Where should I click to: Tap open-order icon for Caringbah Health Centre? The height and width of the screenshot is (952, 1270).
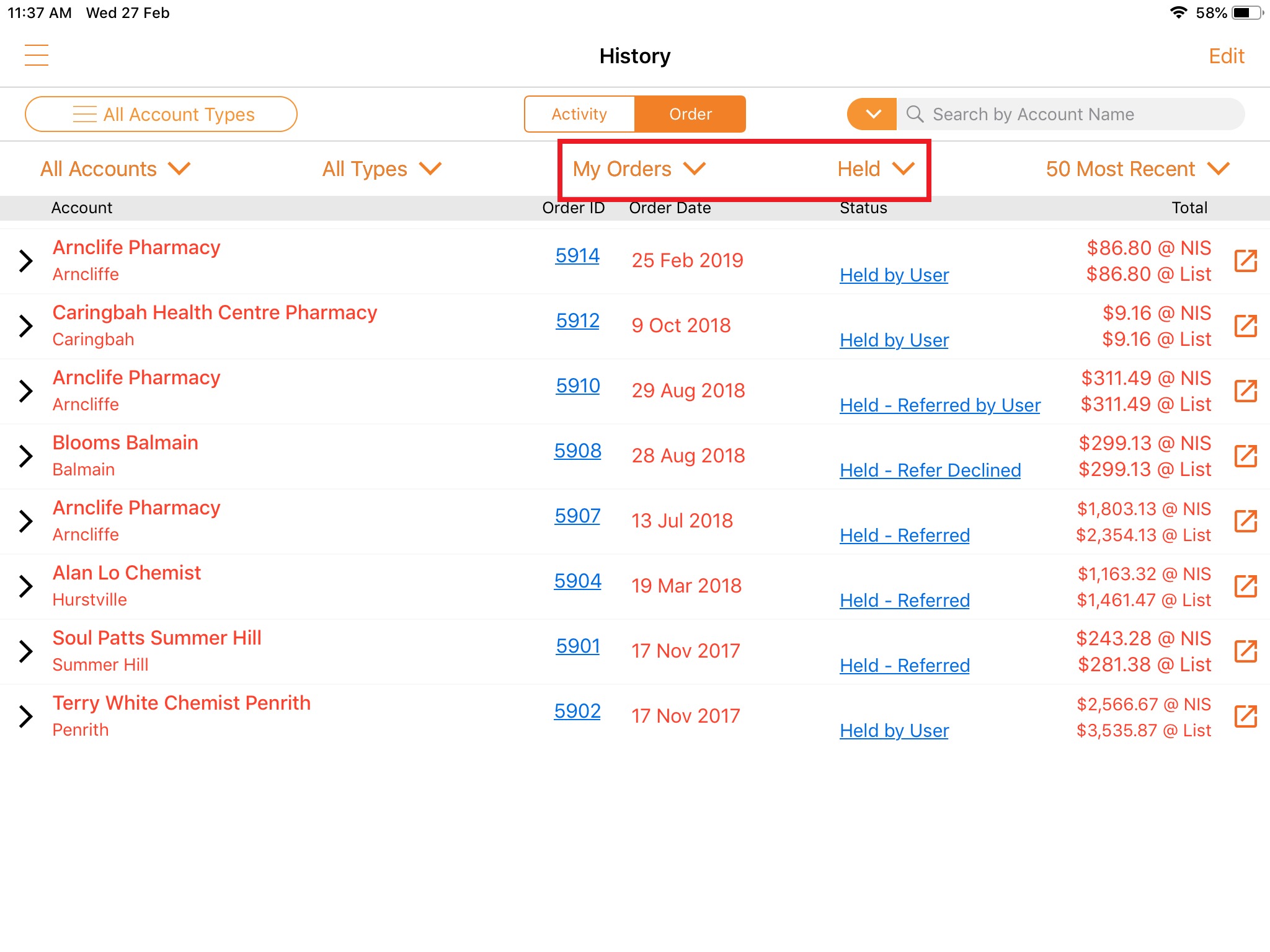1245,326
